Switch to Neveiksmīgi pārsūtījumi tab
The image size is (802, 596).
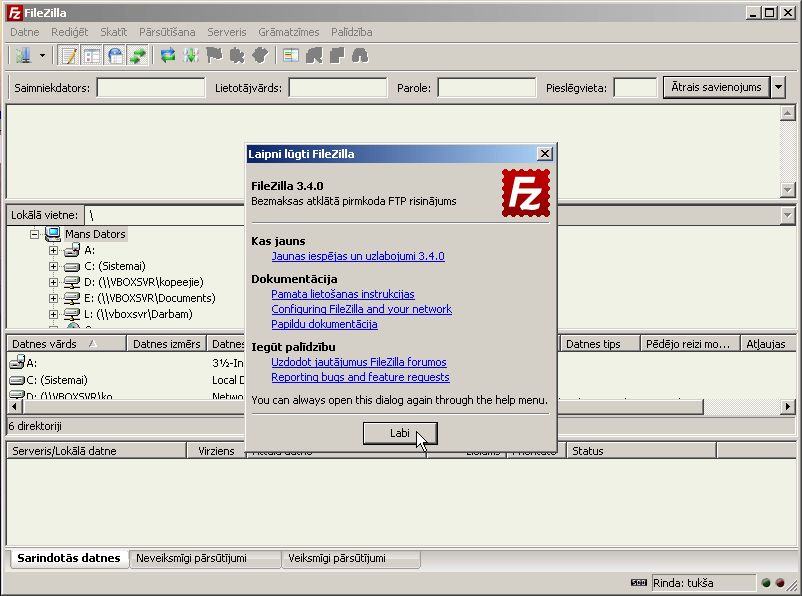205,558
